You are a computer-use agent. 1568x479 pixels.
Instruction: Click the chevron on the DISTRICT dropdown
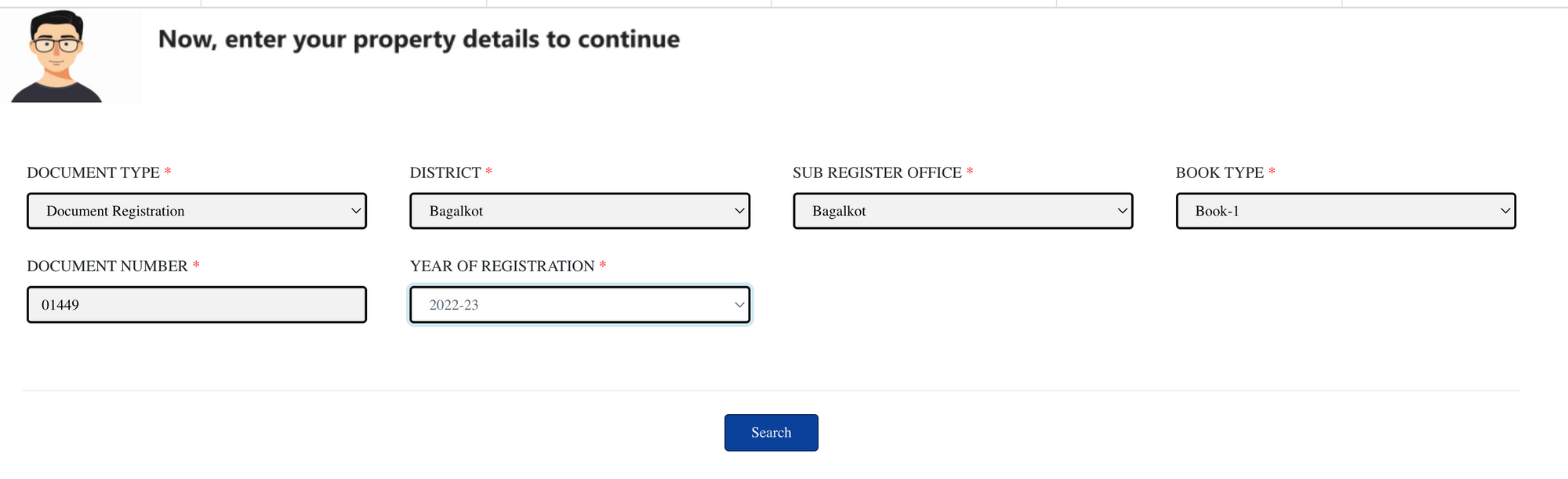click(738, 210)
